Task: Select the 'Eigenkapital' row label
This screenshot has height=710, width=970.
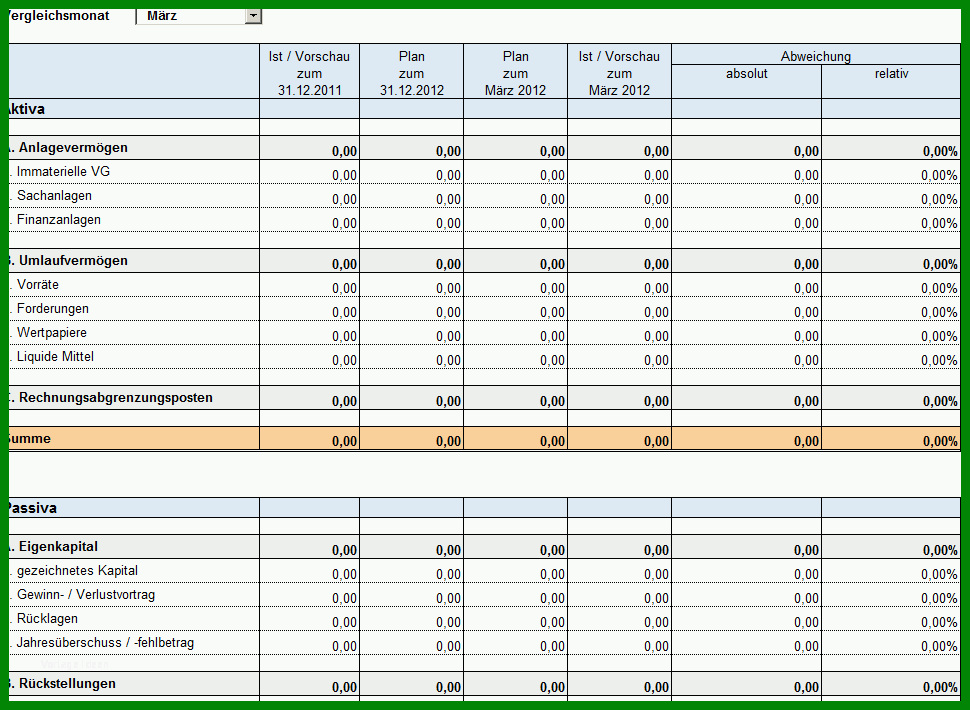Action: pos(58,547)
